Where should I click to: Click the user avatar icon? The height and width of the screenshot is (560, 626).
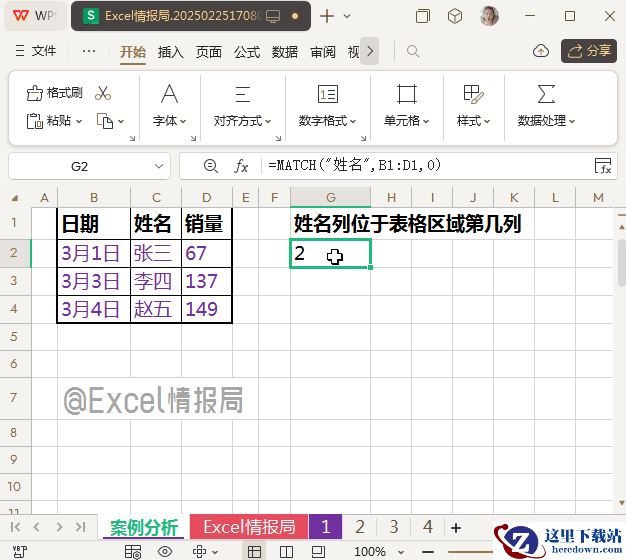(x=489, y=16)
